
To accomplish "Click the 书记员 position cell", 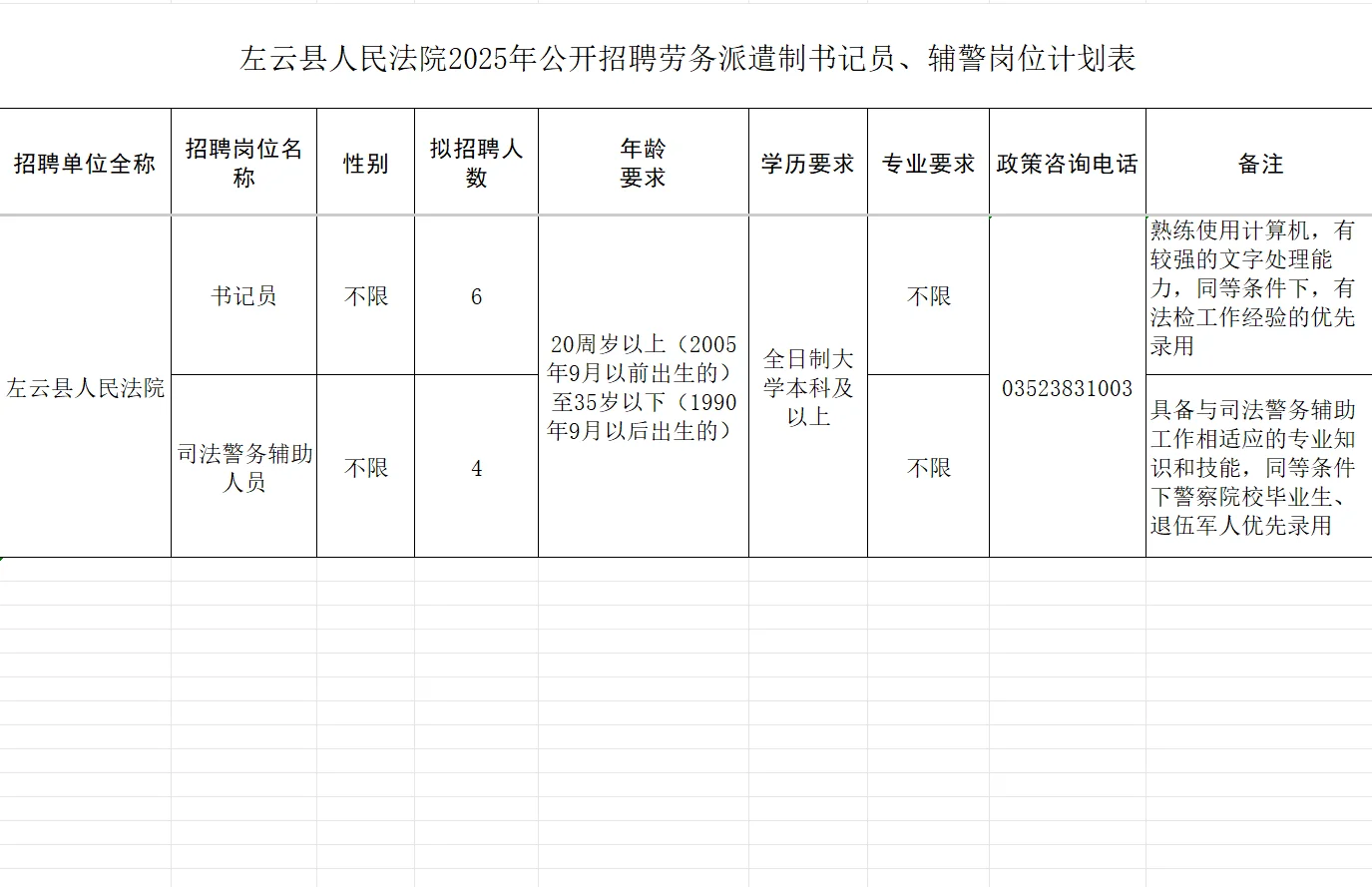I will [244, 296].
